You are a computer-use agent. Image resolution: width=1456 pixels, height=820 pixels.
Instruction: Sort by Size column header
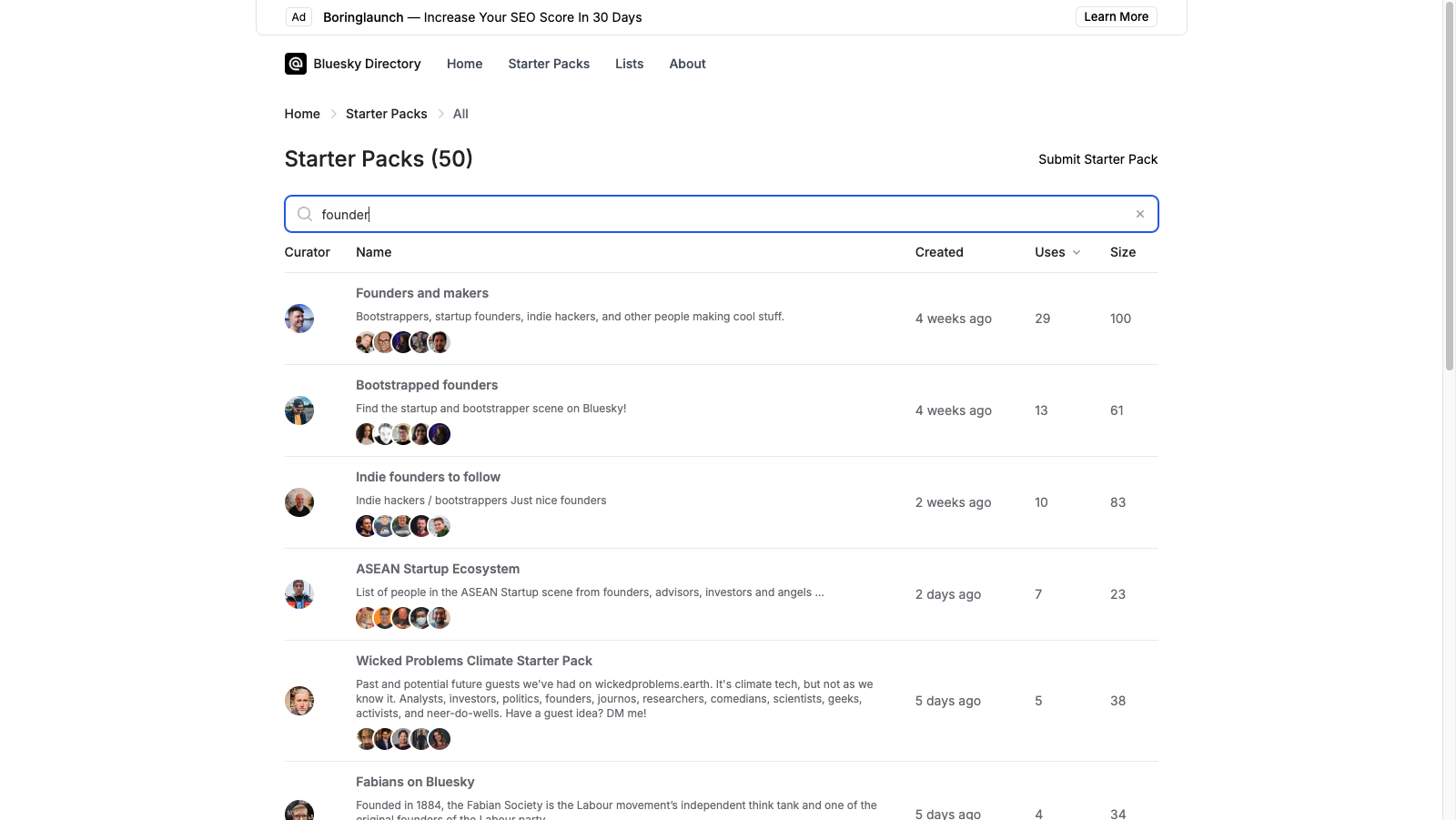tap(1123, 252)
